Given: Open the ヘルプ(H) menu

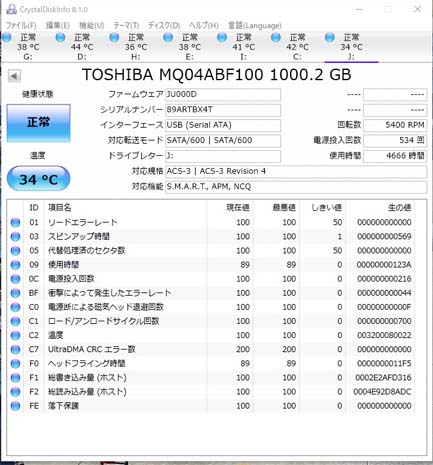Looking at the screenshot, I should 204,25.
